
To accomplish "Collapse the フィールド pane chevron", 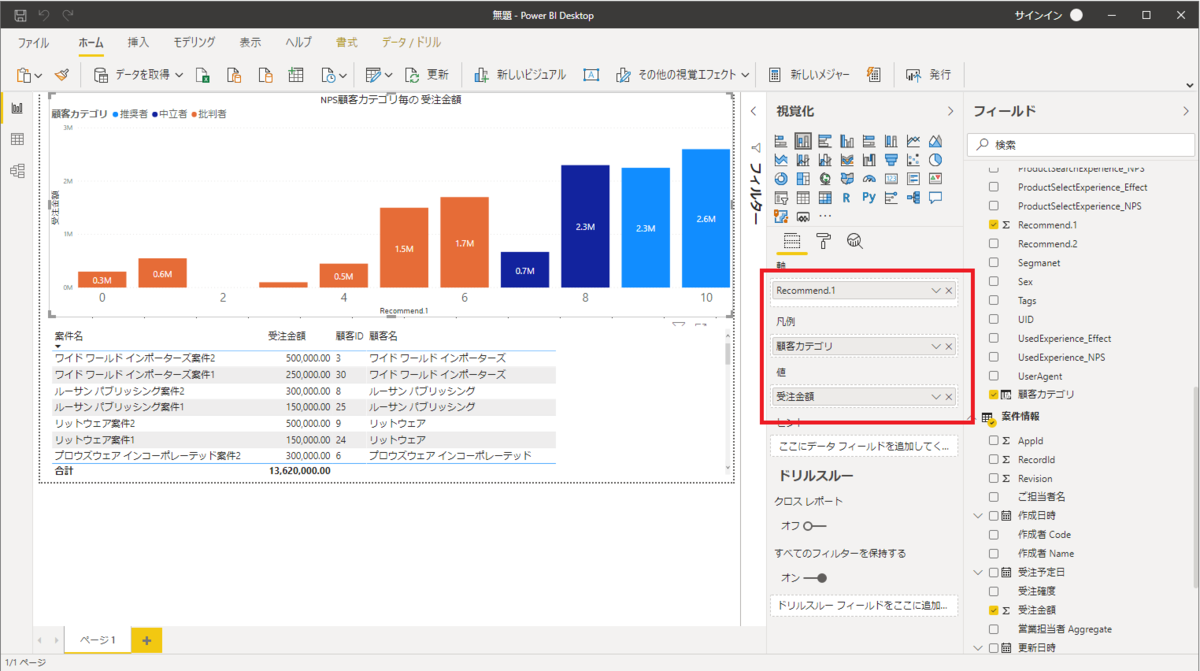I will coord(1187,111).
